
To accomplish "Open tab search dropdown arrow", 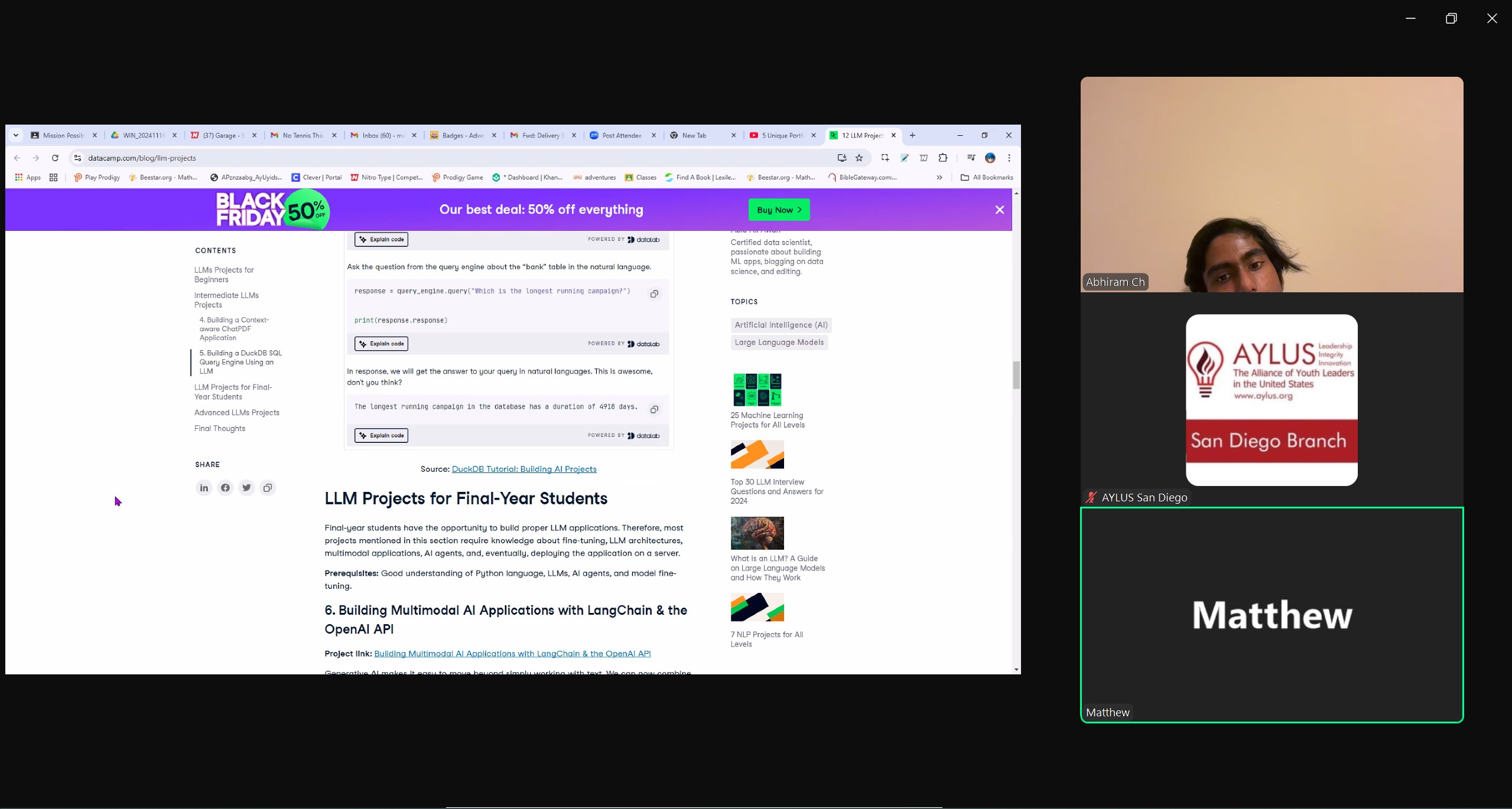I will pyautogui.click(x=16, y=135).
